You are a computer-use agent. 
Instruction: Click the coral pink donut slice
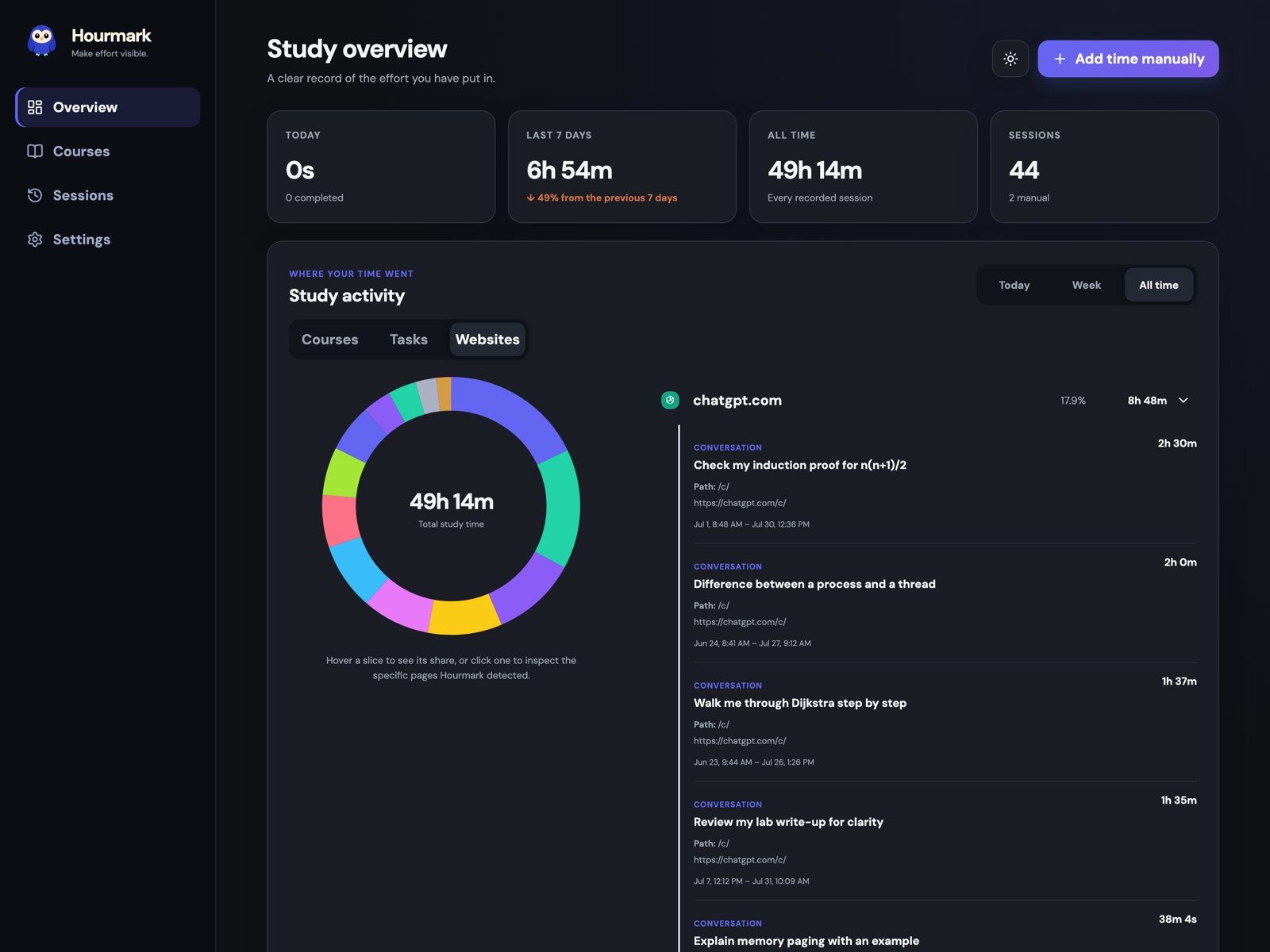pos(339,520)
